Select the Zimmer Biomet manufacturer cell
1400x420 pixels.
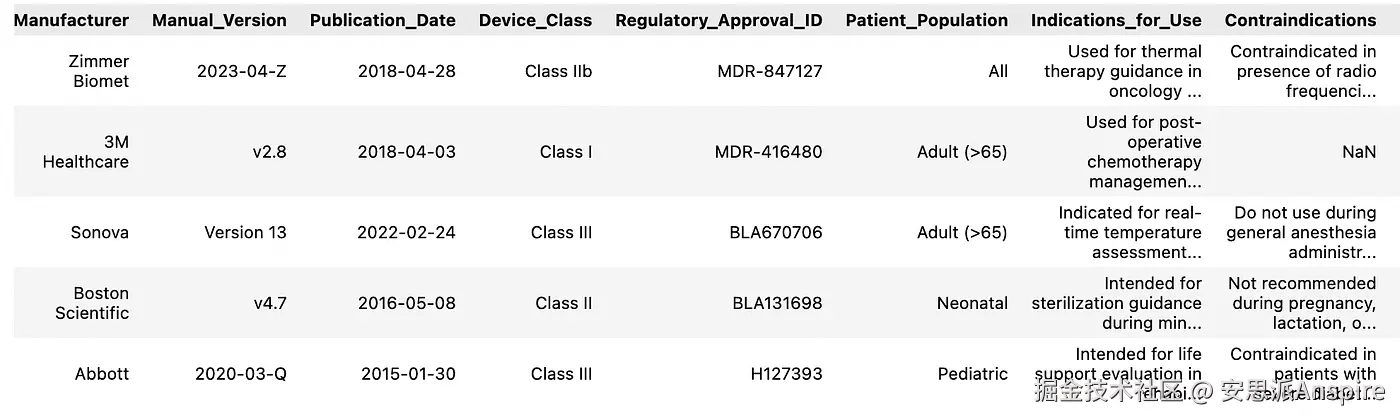[x=98, y=71]
